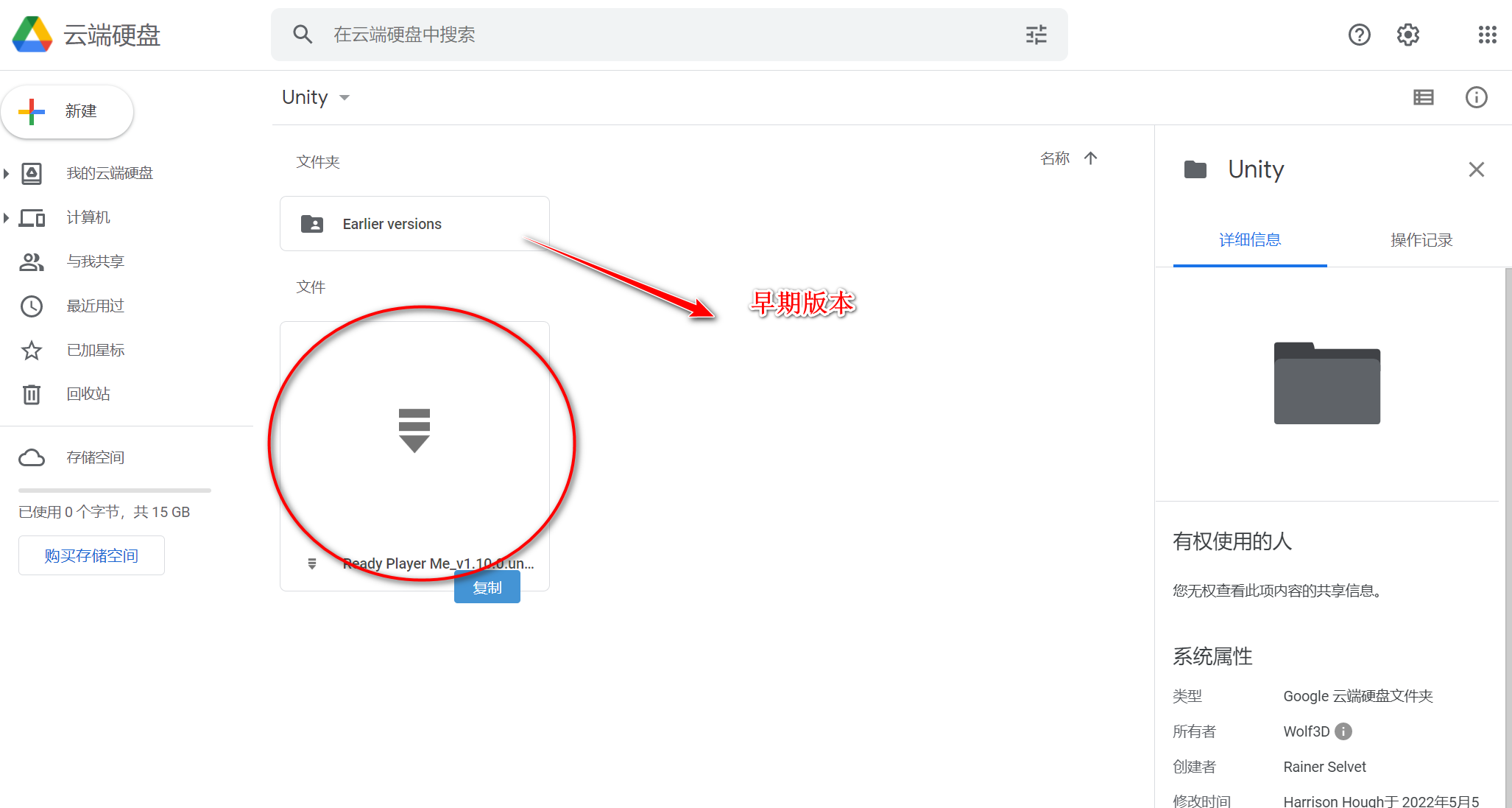Go to Recent files (最近用过)

(95, 306)
